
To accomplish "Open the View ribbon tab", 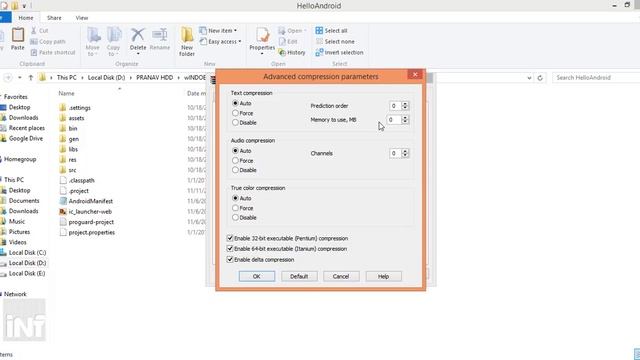I will pos(82,18).
